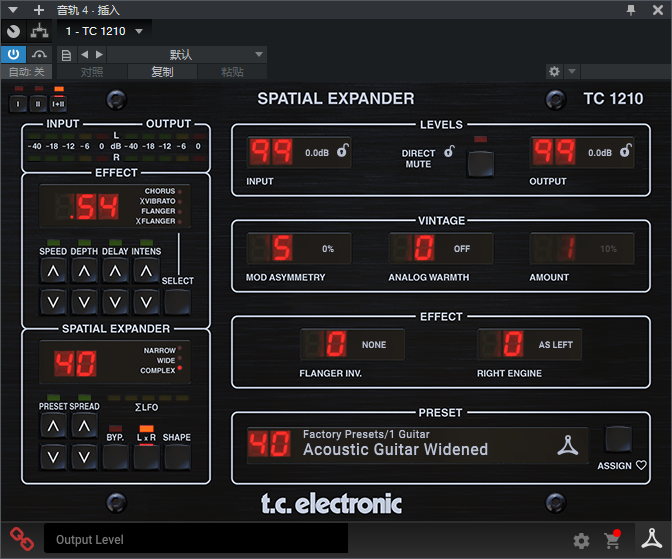Image resolution: width=672 pixels, height=559 pixels.
Task: Click the plugin activity dial icon
Action: (x=14, y=31)
